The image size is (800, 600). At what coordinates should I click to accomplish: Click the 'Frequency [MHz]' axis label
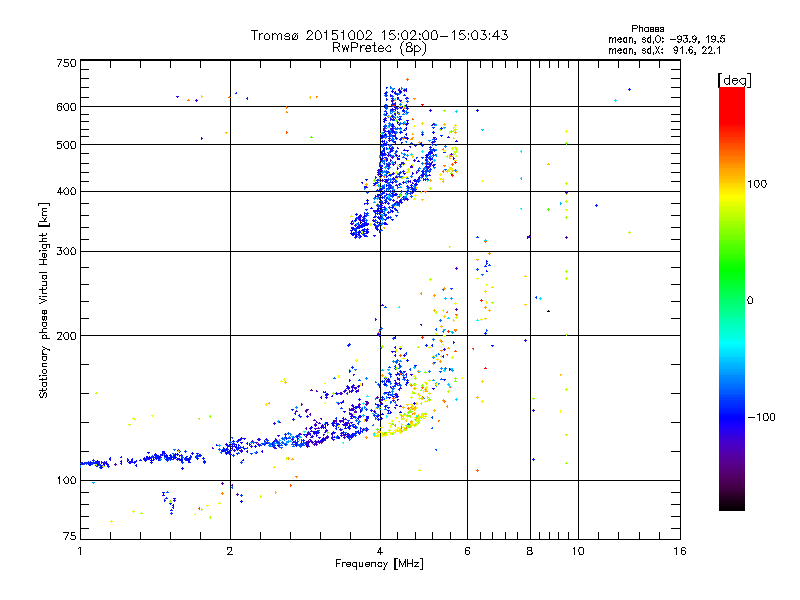[379, 564]
